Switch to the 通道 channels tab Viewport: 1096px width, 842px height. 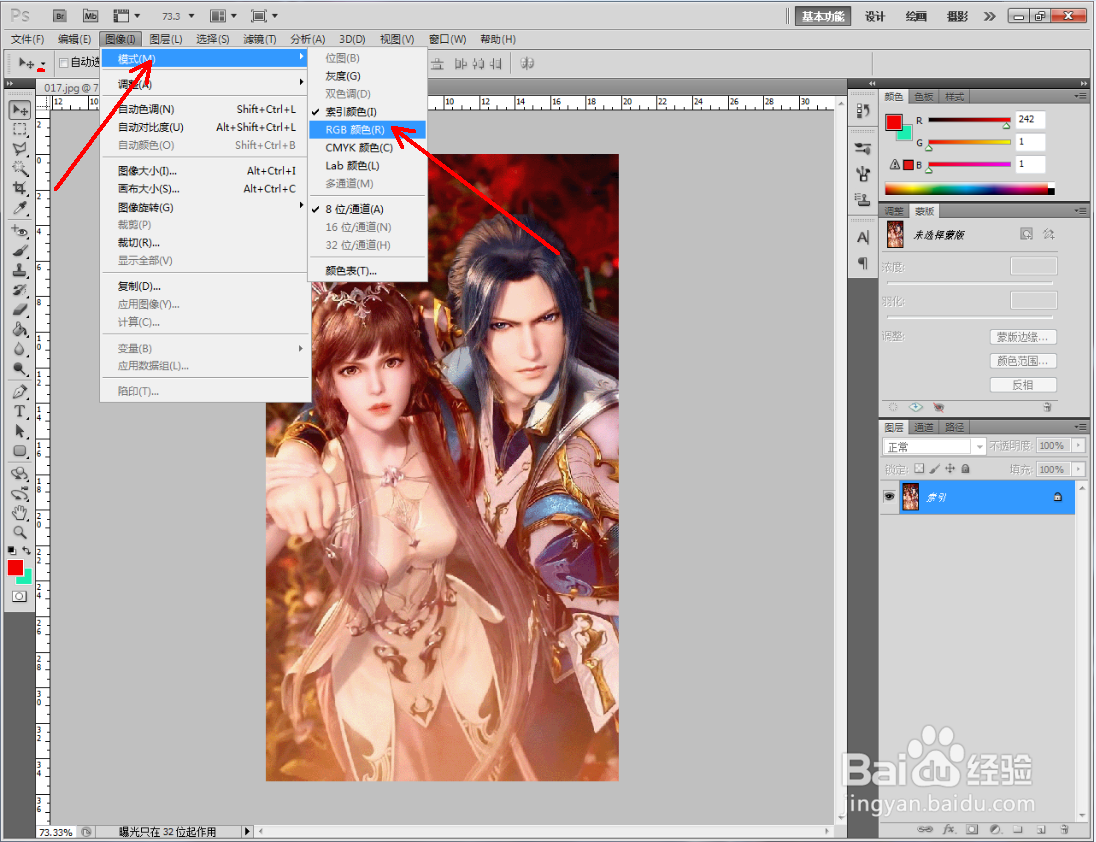[924, 427]
